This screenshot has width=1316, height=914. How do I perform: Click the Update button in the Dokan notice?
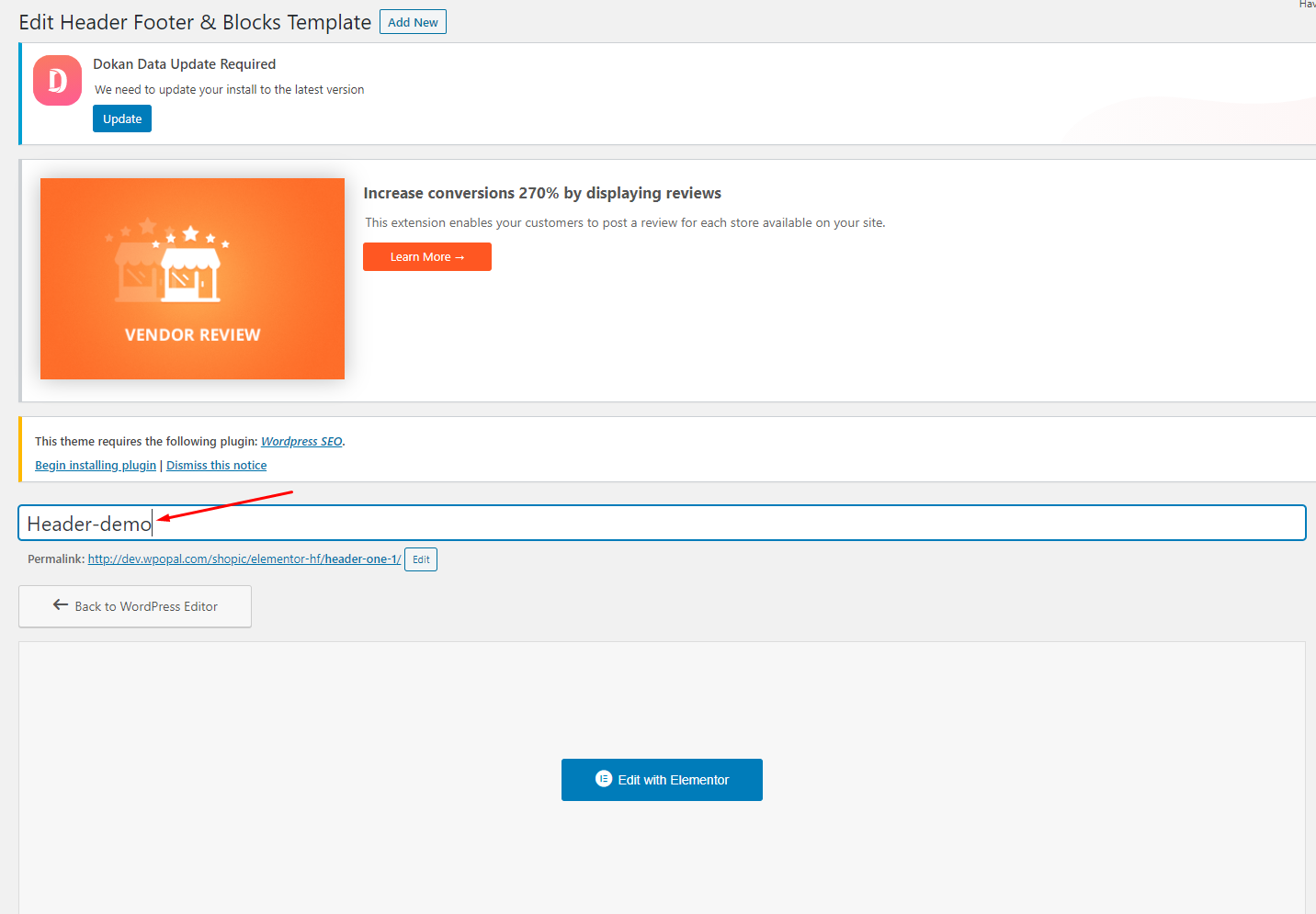point(122,119)
